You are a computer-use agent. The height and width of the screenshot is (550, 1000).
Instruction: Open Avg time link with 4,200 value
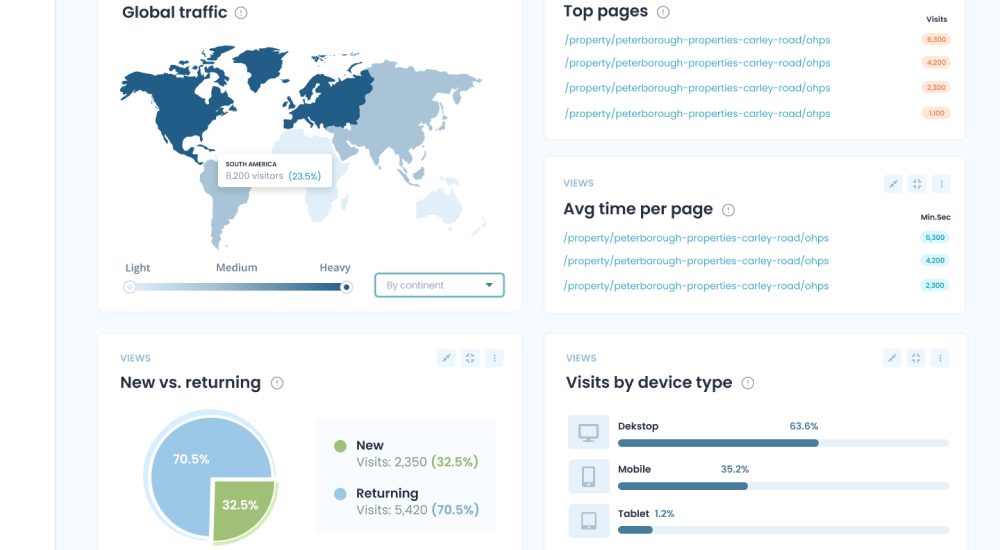[x=696, y=260]
